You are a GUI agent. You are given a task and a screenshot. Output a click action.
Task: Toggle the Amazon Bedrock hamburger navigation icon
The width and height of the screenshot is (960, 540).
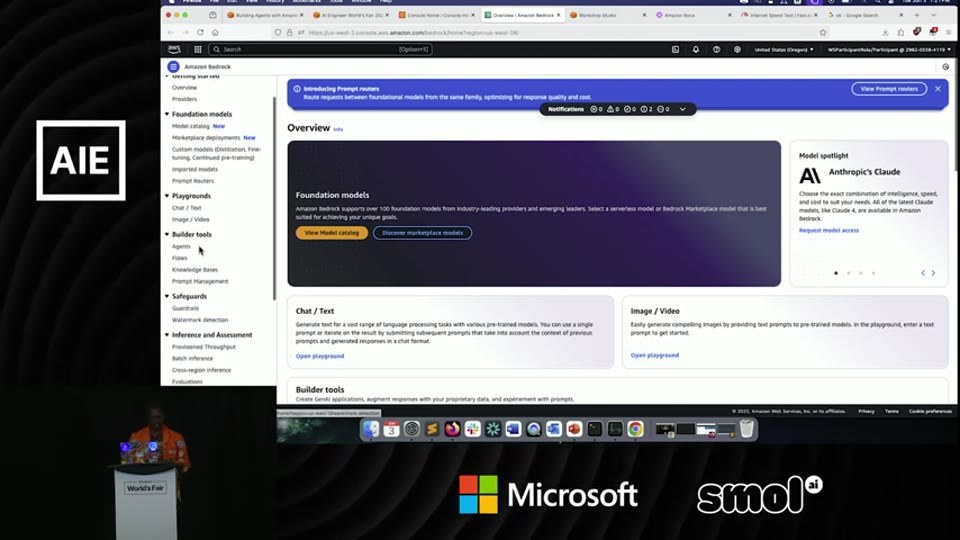tap(173, 67)
